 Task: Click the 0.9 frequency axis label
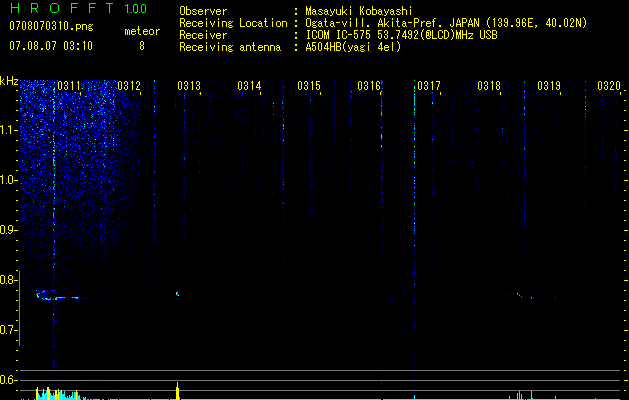(7, 230)
